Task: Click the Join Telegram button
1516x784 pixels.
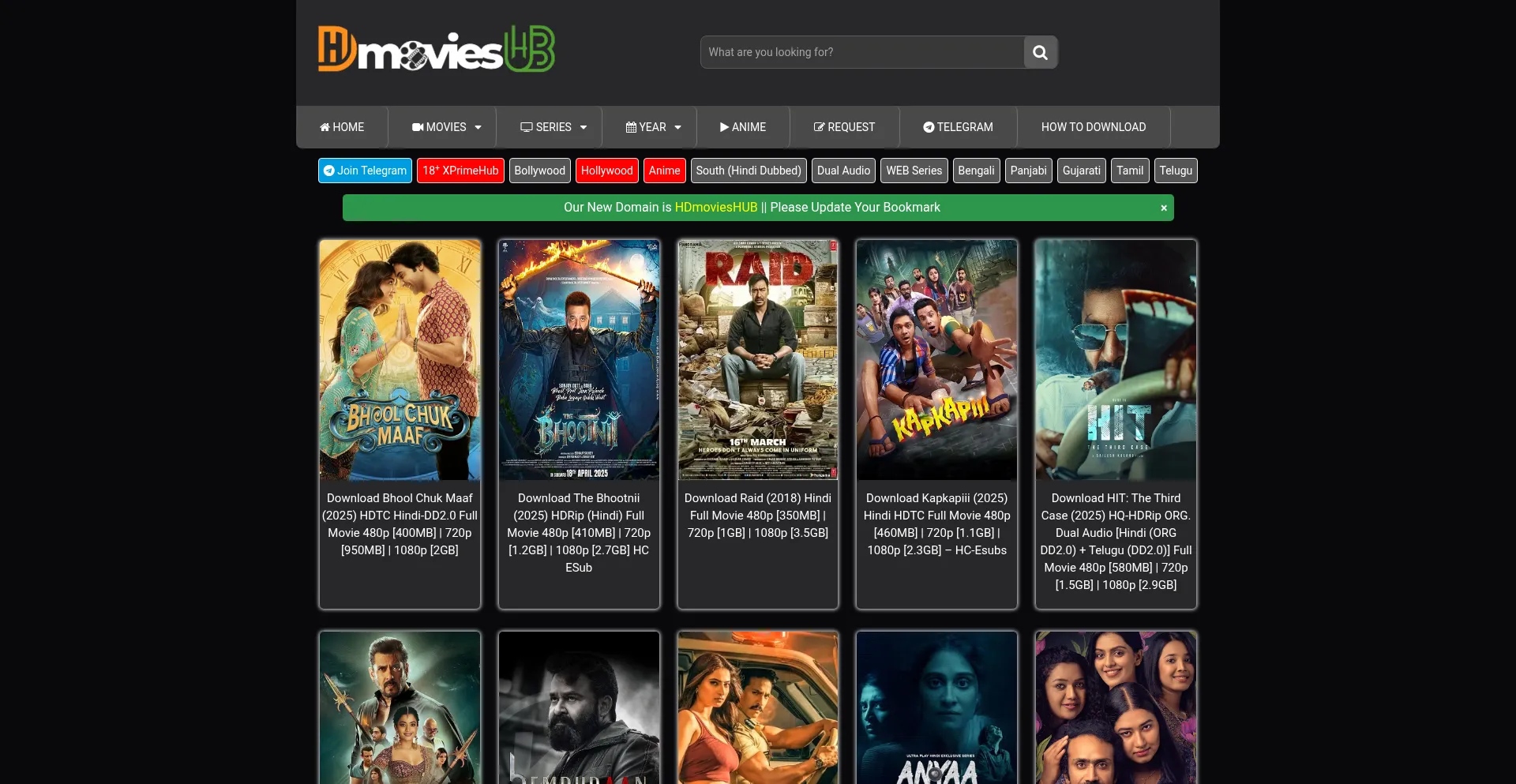Action: tap(365, 171)
